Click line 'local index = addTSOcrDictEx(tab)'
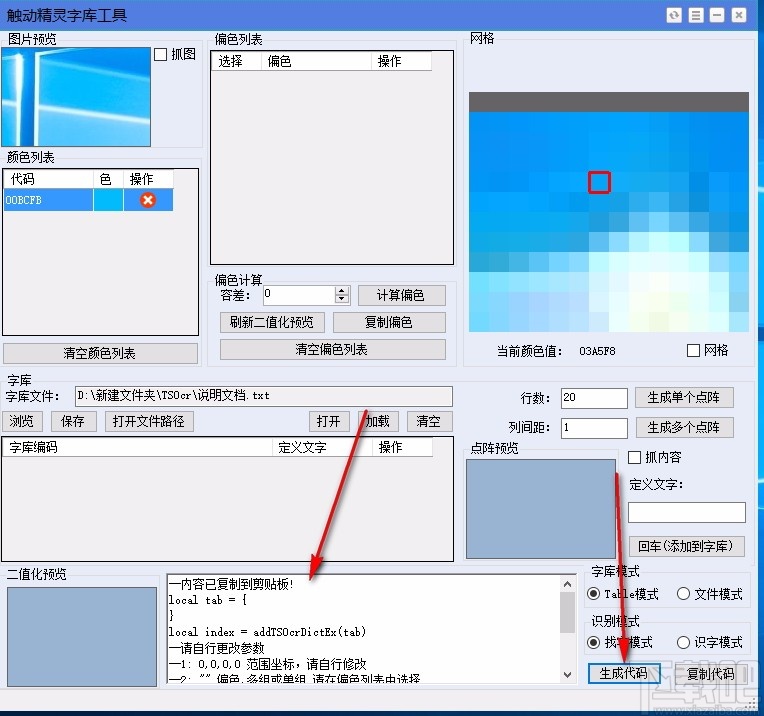This screenshot has width=764, height=716. click(267, 632)
